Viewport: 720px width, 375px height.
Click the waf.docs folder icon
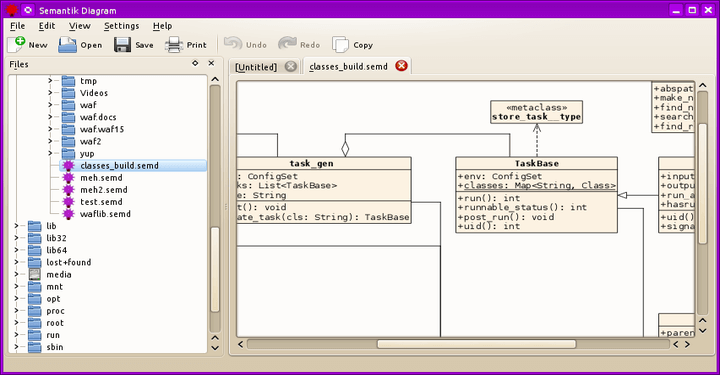[68, 117]
